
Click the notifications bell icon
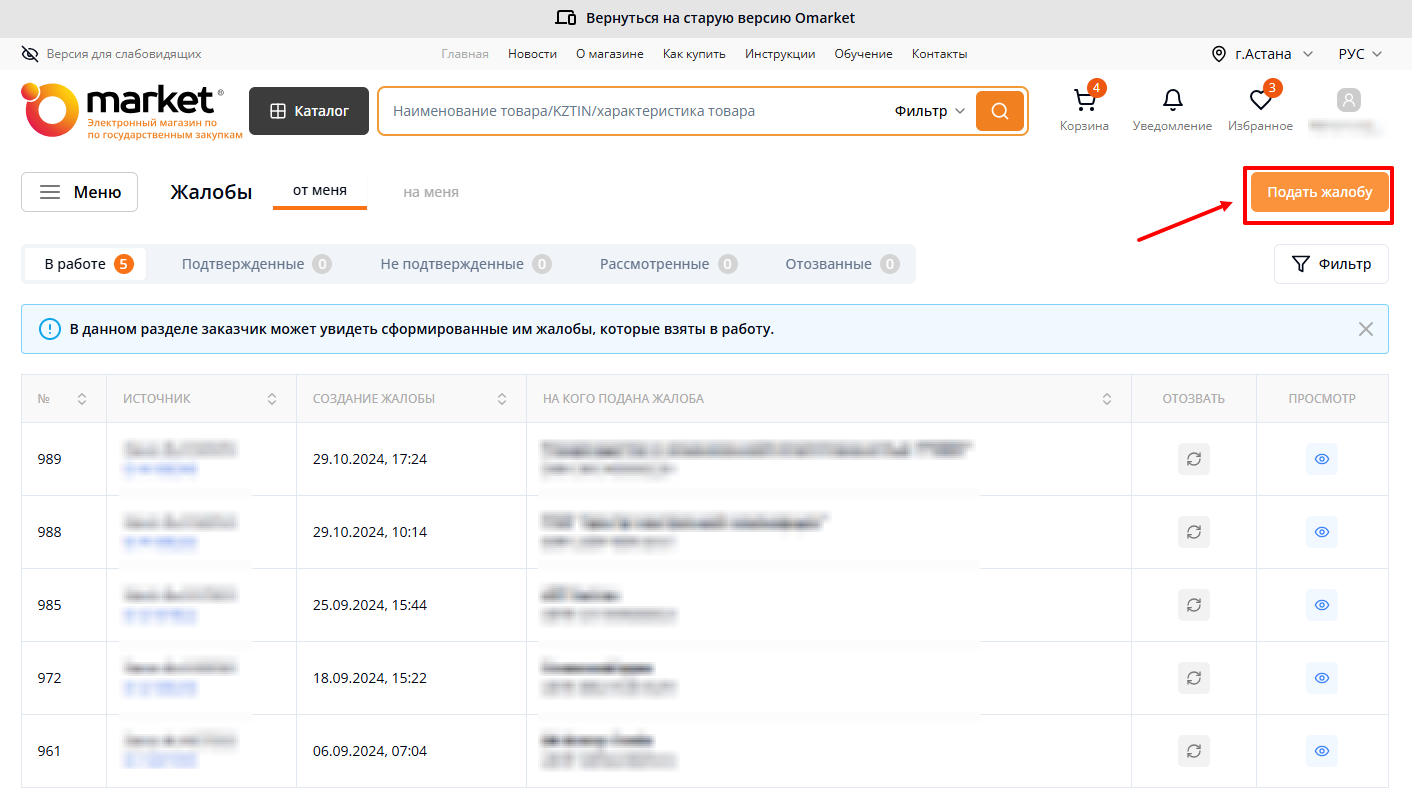1172,101
